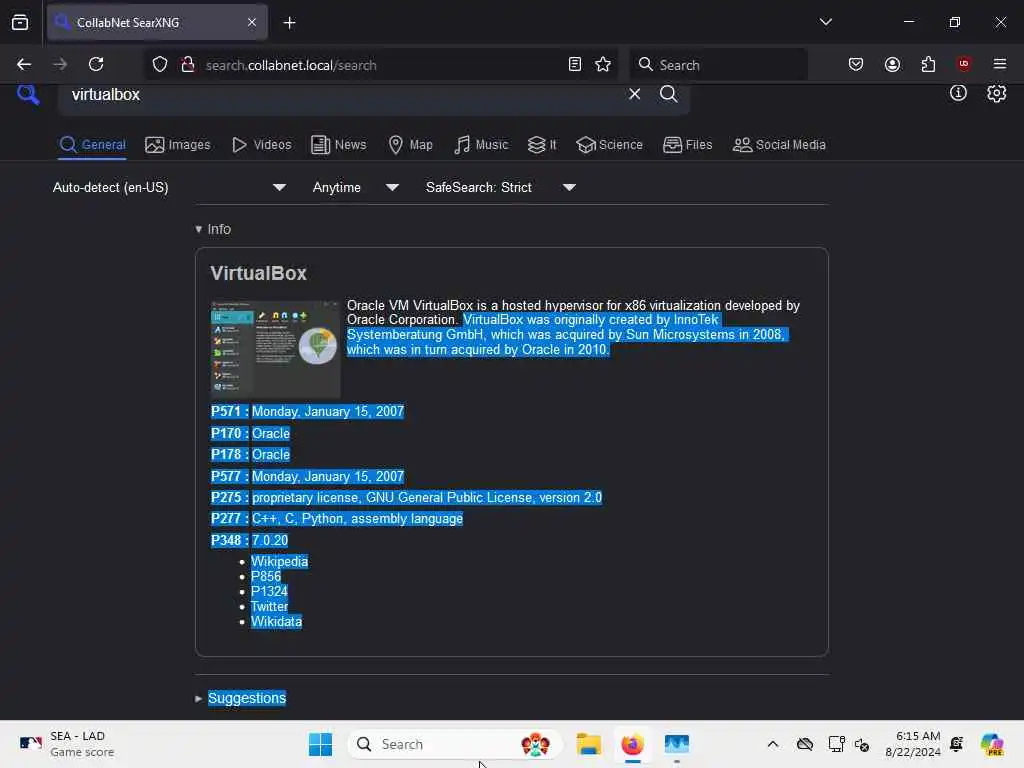Open Firefox account icon
This screenshot has width=1024, height=768.
[x=892, y=64]
